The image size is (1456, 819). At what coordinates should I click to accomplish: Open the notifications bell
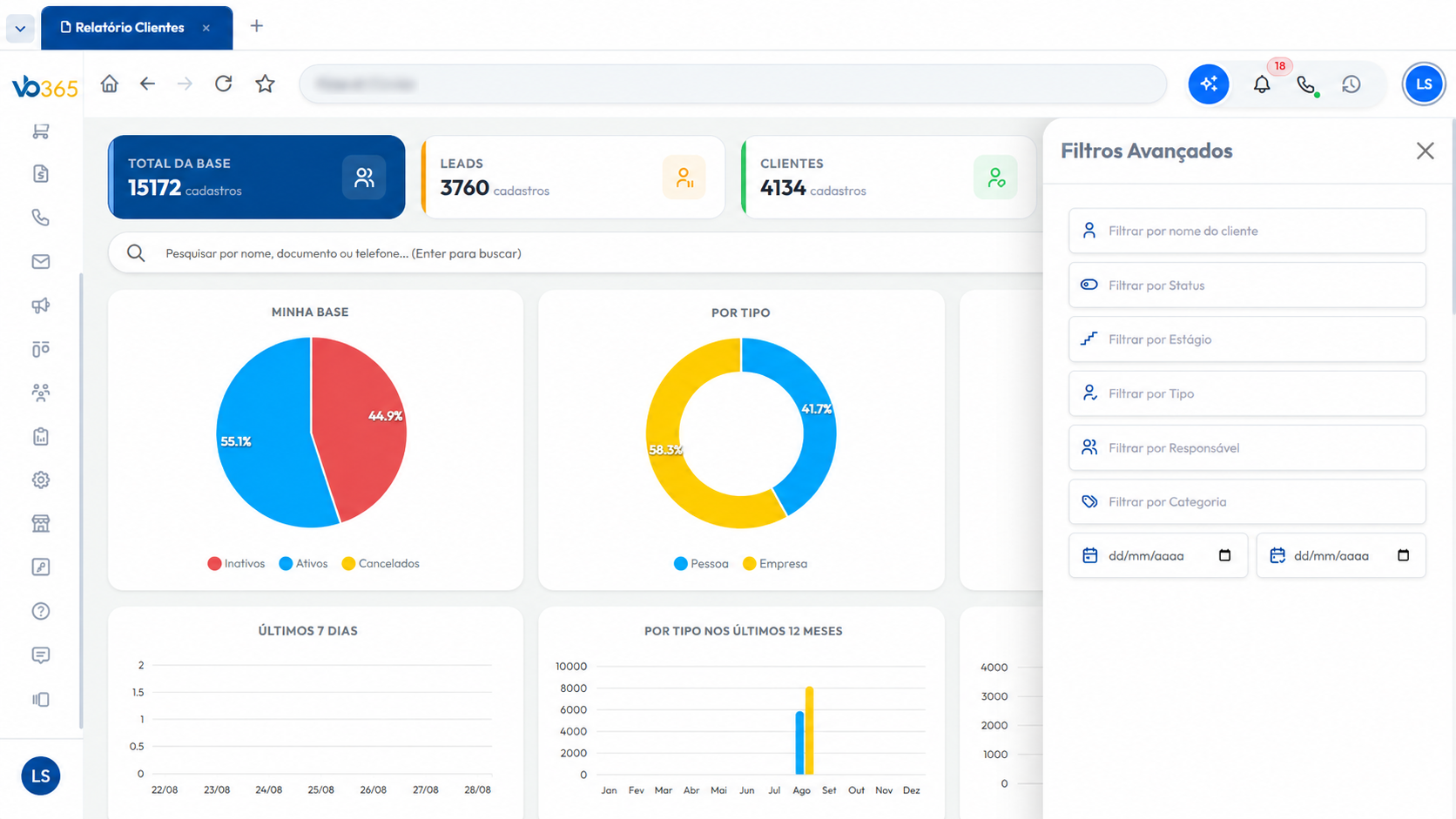(1262, 84)
